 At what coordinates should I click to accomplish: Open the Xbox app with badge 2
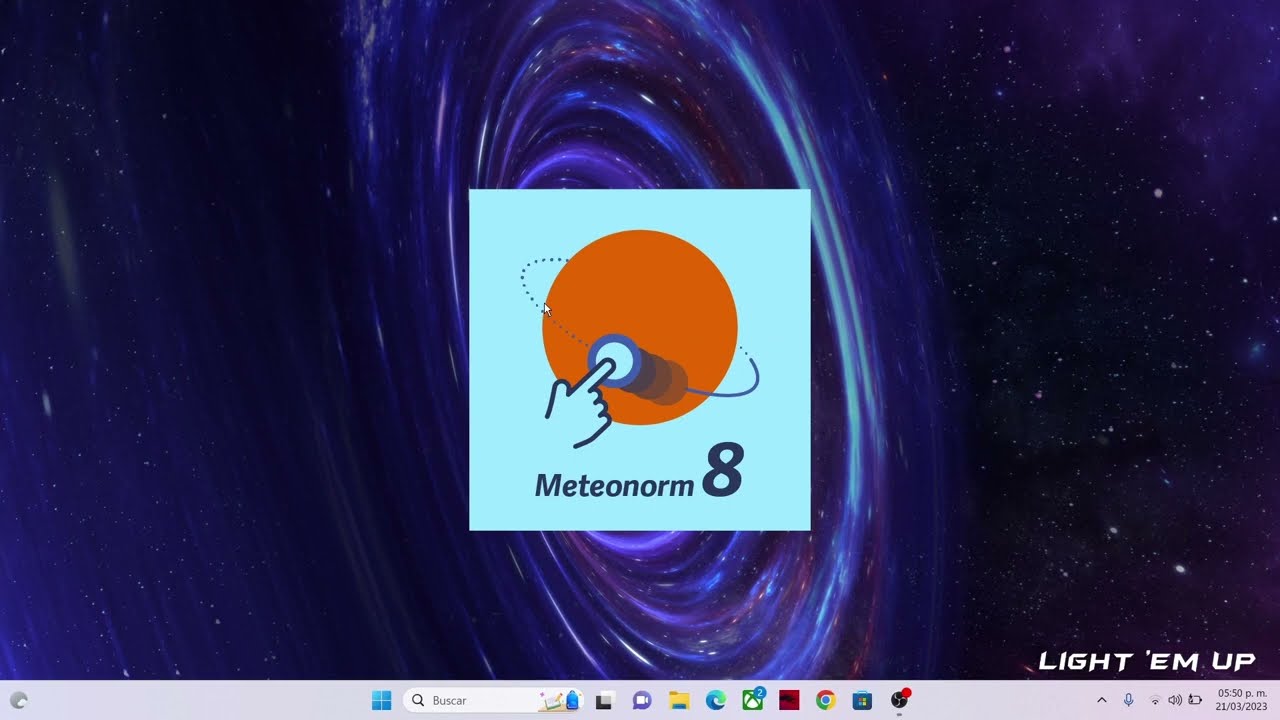pyautogui.click(x=753, y=700)
